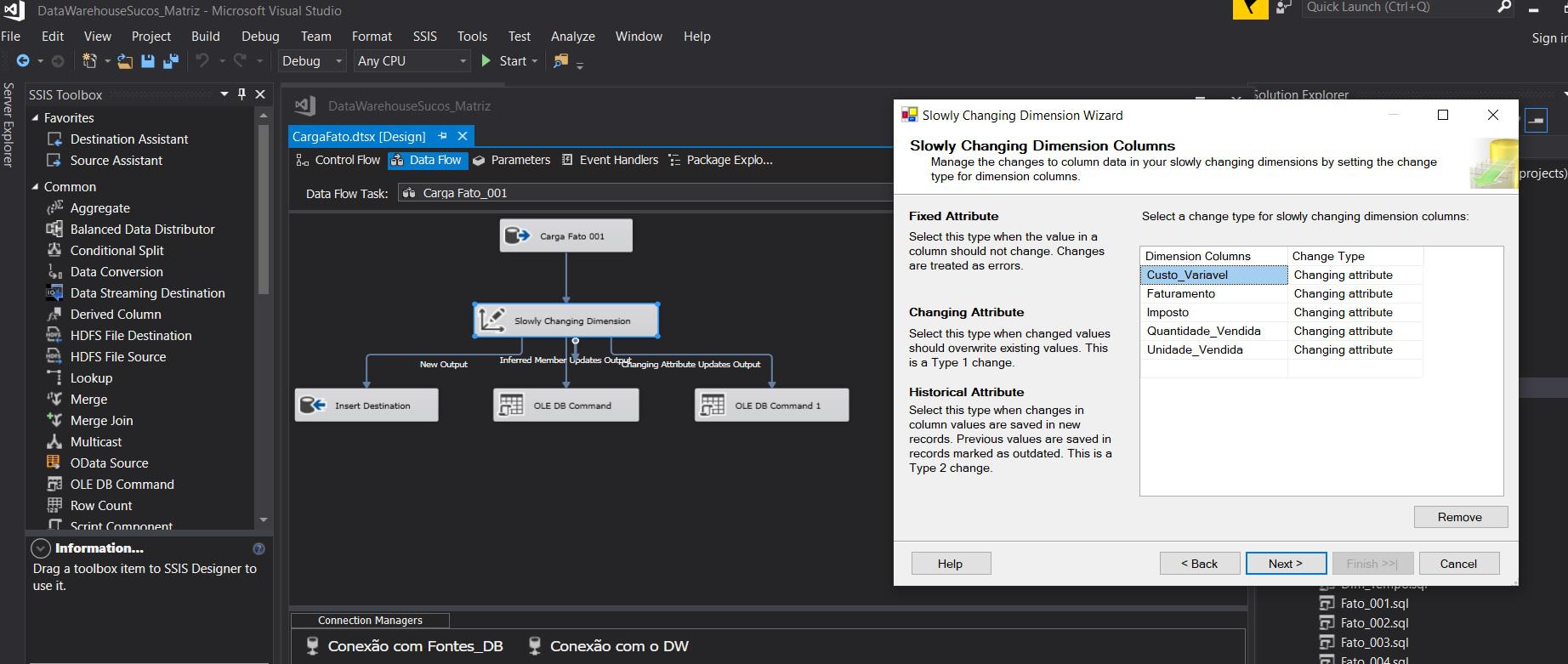Click Cancel in the wizard
The image size is (1568, 664).
coord(1458,563)
